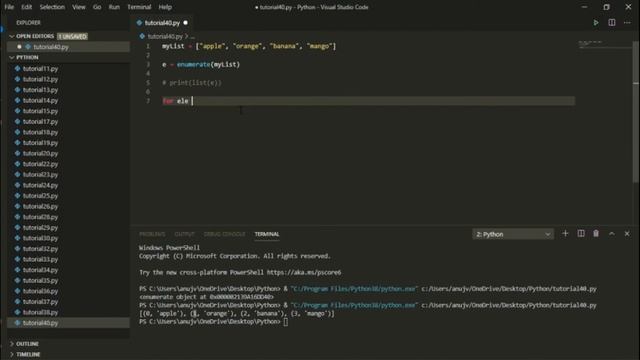Switch to the OUTPUT tab

coord(184,234)
